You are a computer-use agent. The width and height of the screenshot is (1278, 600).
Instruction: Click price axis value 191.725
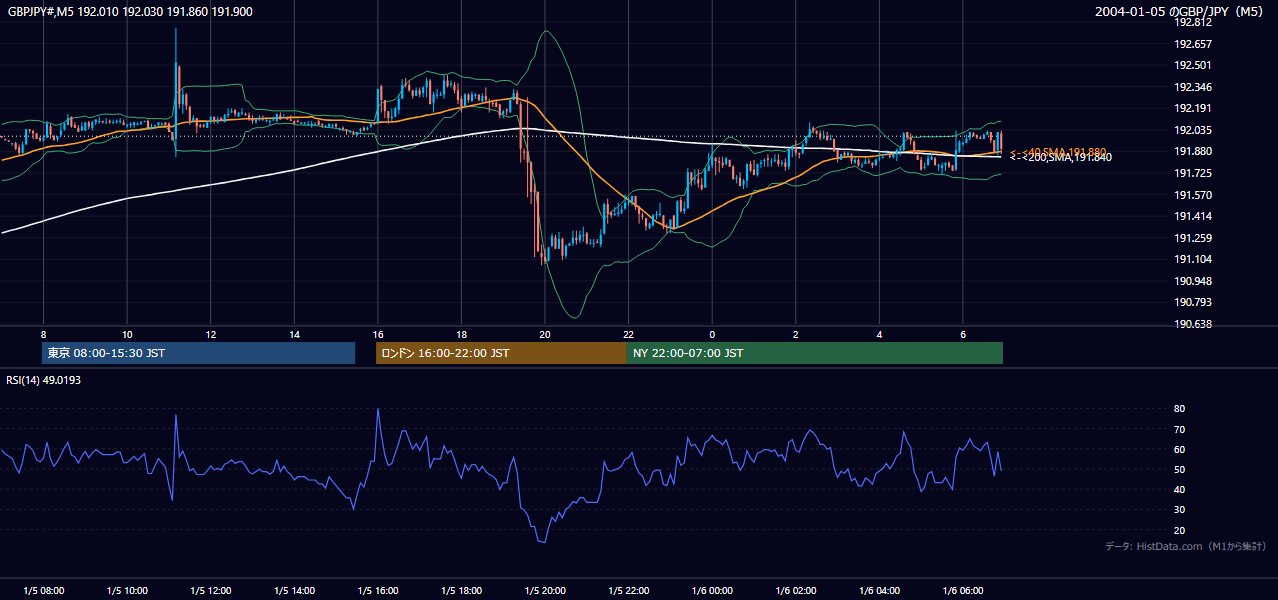point(1194,173)
